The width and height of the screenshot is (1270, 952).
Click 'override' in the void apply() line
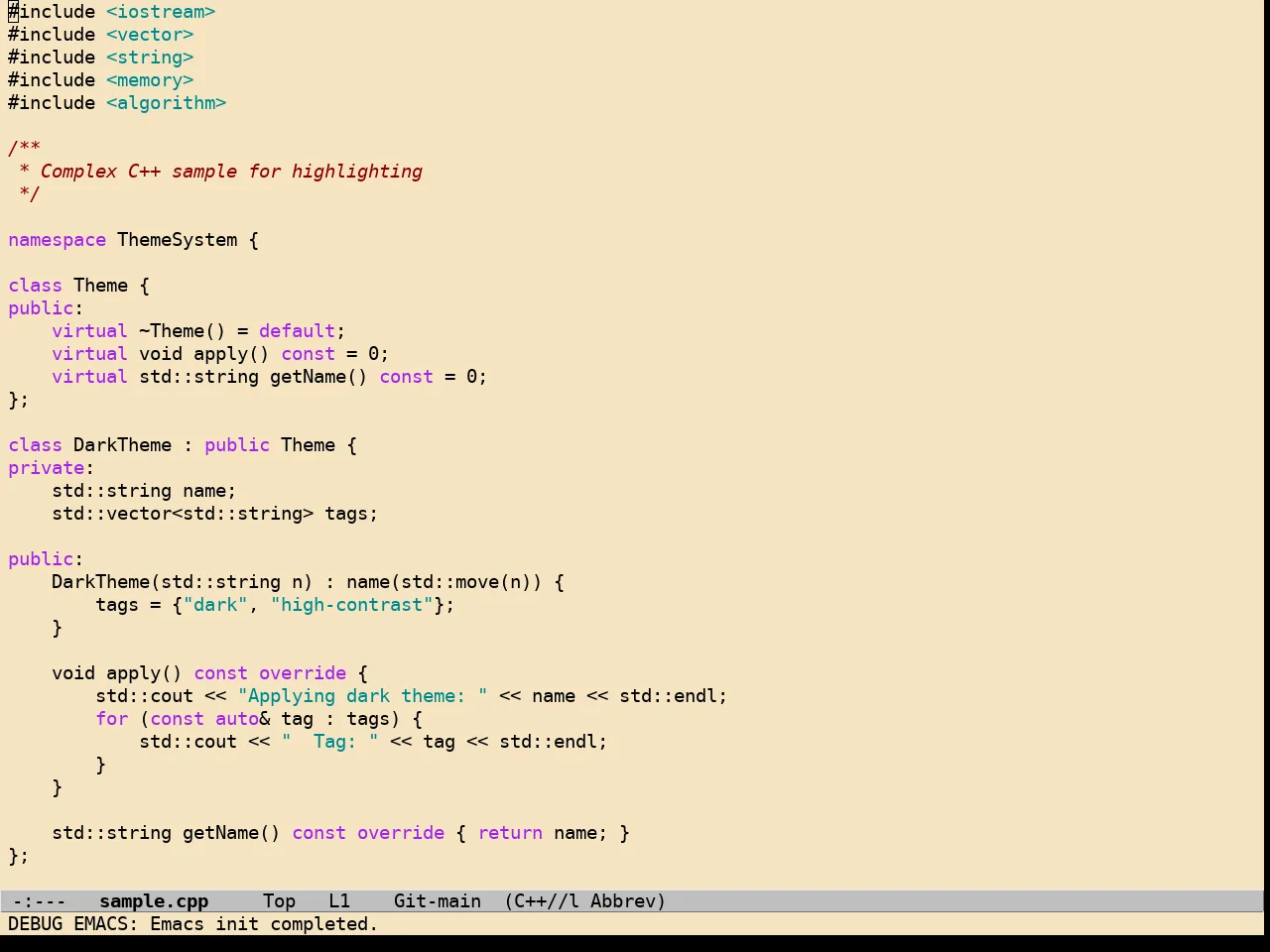[303, 673]
